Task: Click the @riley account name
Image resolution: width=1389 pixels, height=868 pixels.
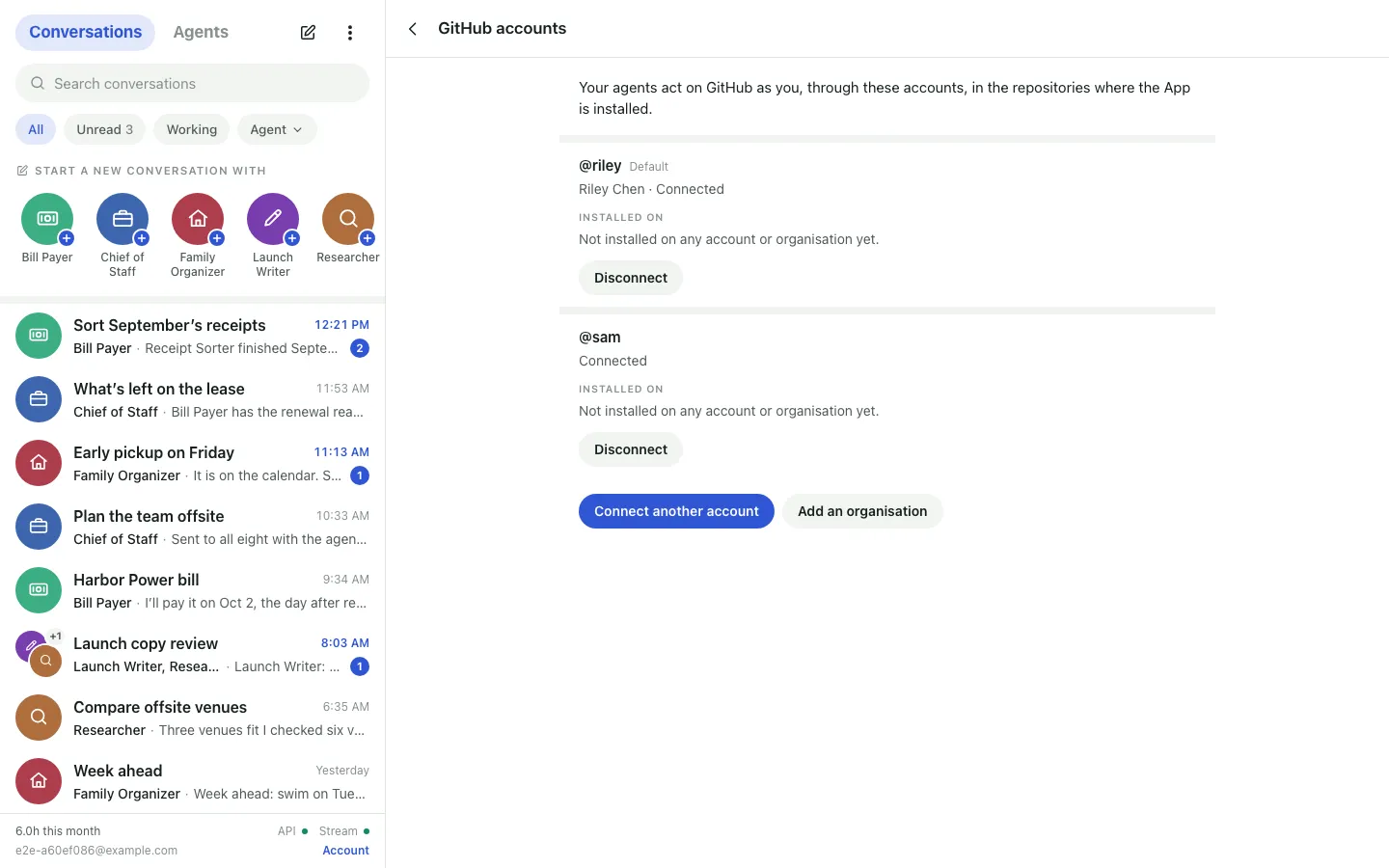Action: coord(600,166)
